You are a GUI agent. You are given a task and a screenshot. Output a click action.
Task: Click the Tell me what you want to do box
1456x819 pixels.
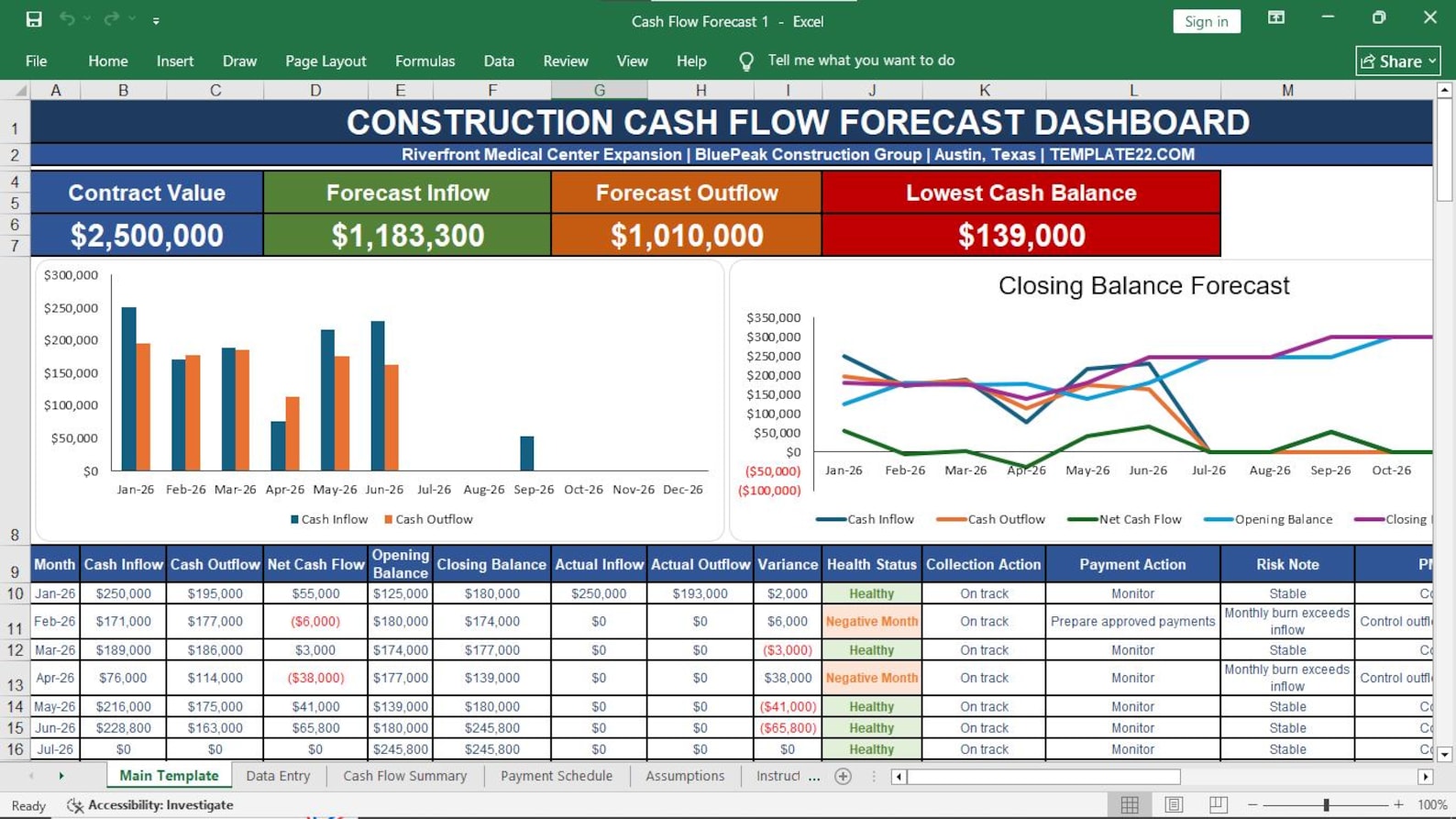click(x=861, y=61)
